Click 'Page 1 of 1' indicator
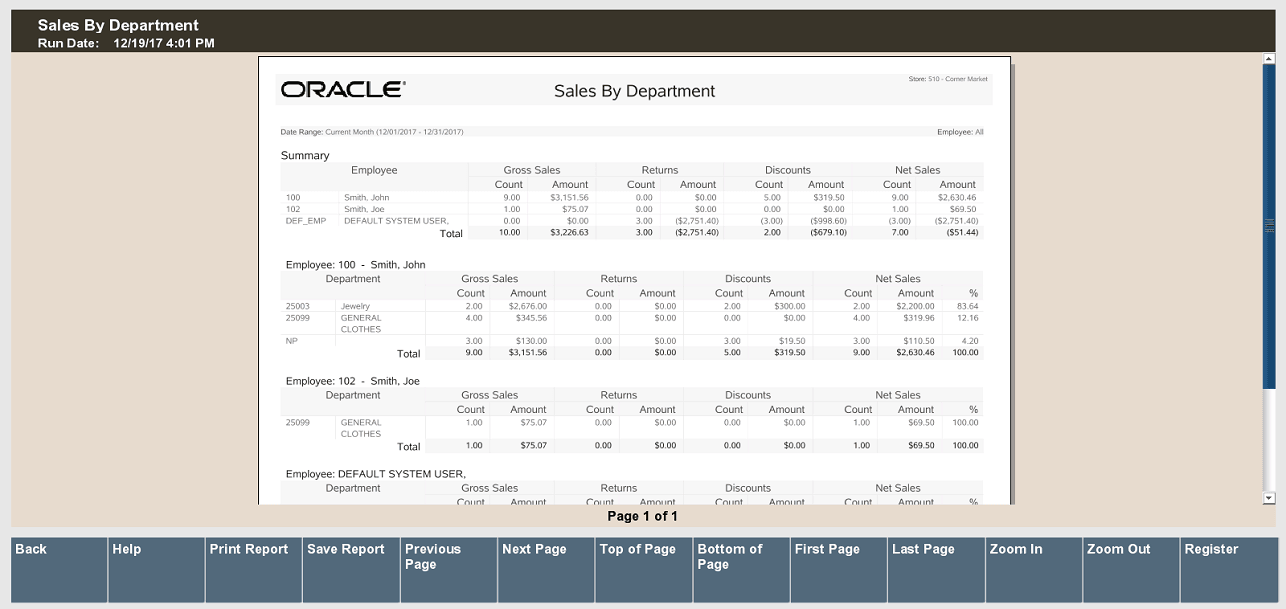The height and width of the screenshot is (609, 1286). [643, 517]
